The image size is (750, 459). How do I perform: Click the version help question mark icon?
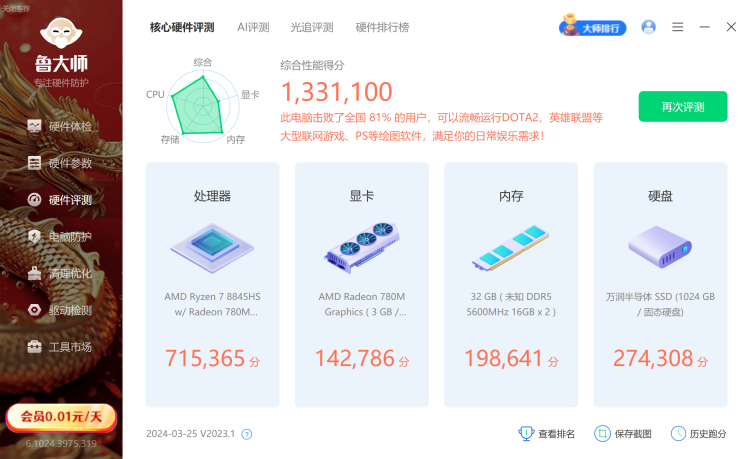[247, 434]
